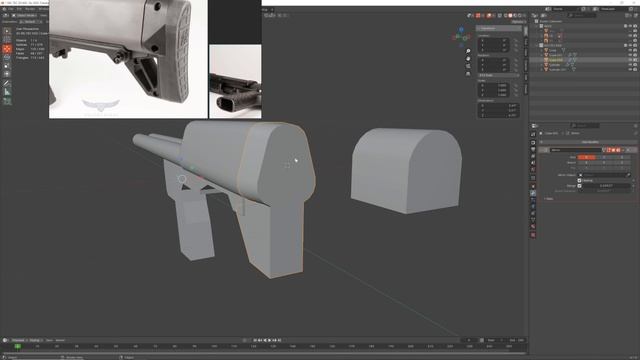Open the Output properties tab
This screenshot has height=360, width=640.
coord(533,149)
